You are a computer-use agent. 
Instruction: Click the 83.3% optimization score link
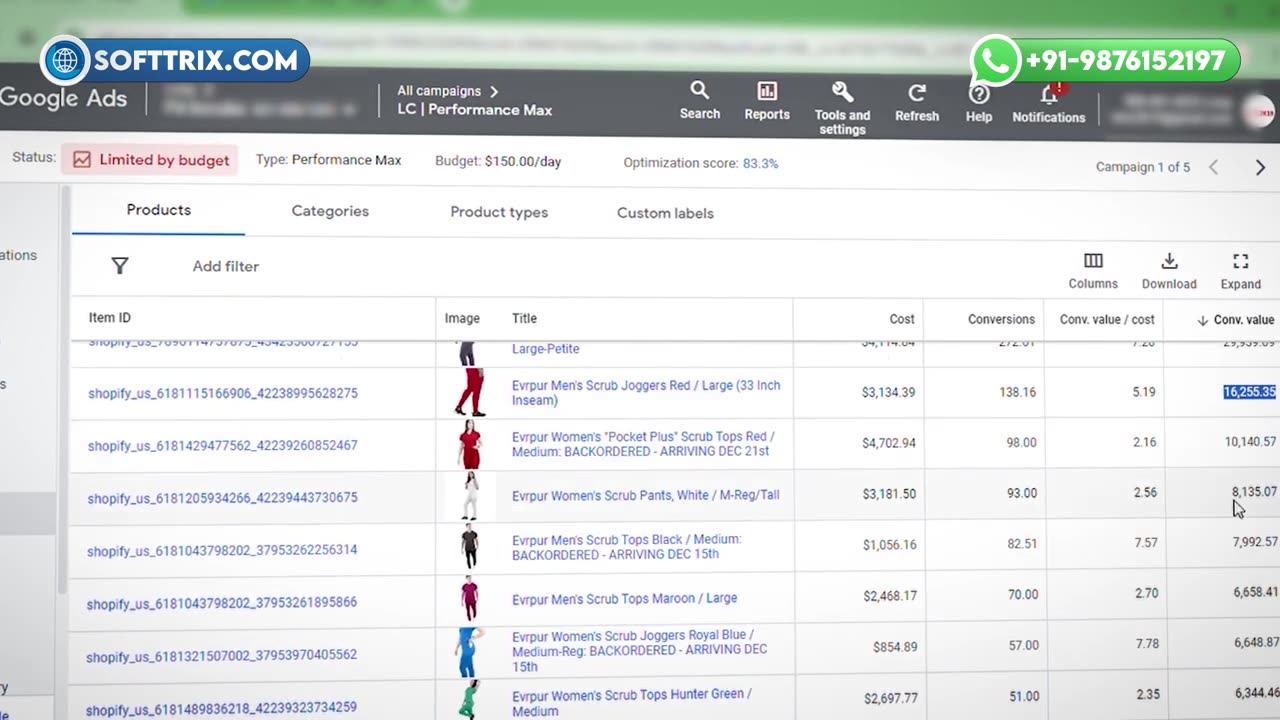(x=760, y=163)
